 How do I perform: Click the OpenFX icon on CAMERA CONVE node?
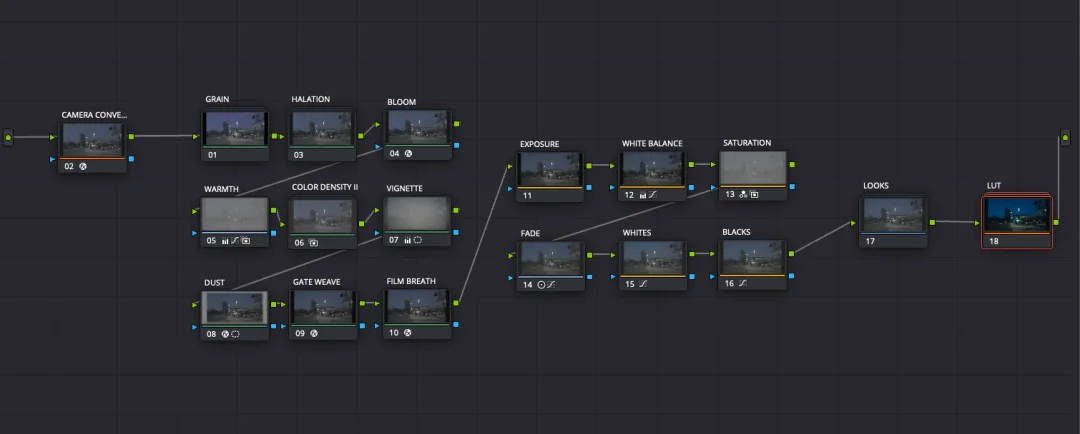[84, 166]
